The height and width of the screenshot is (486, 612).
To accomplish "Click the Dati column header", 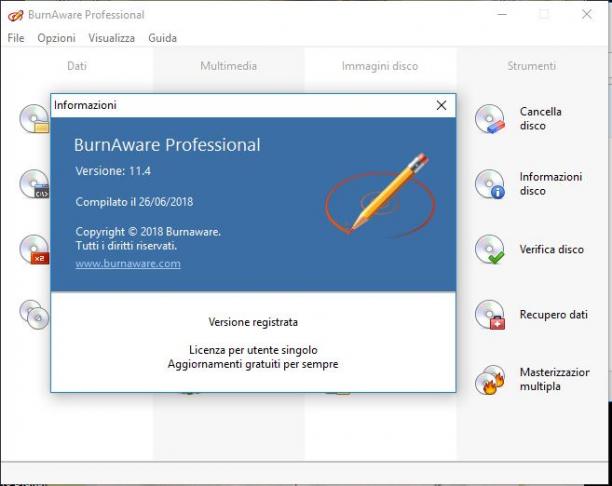I will (x=77, y=66).
